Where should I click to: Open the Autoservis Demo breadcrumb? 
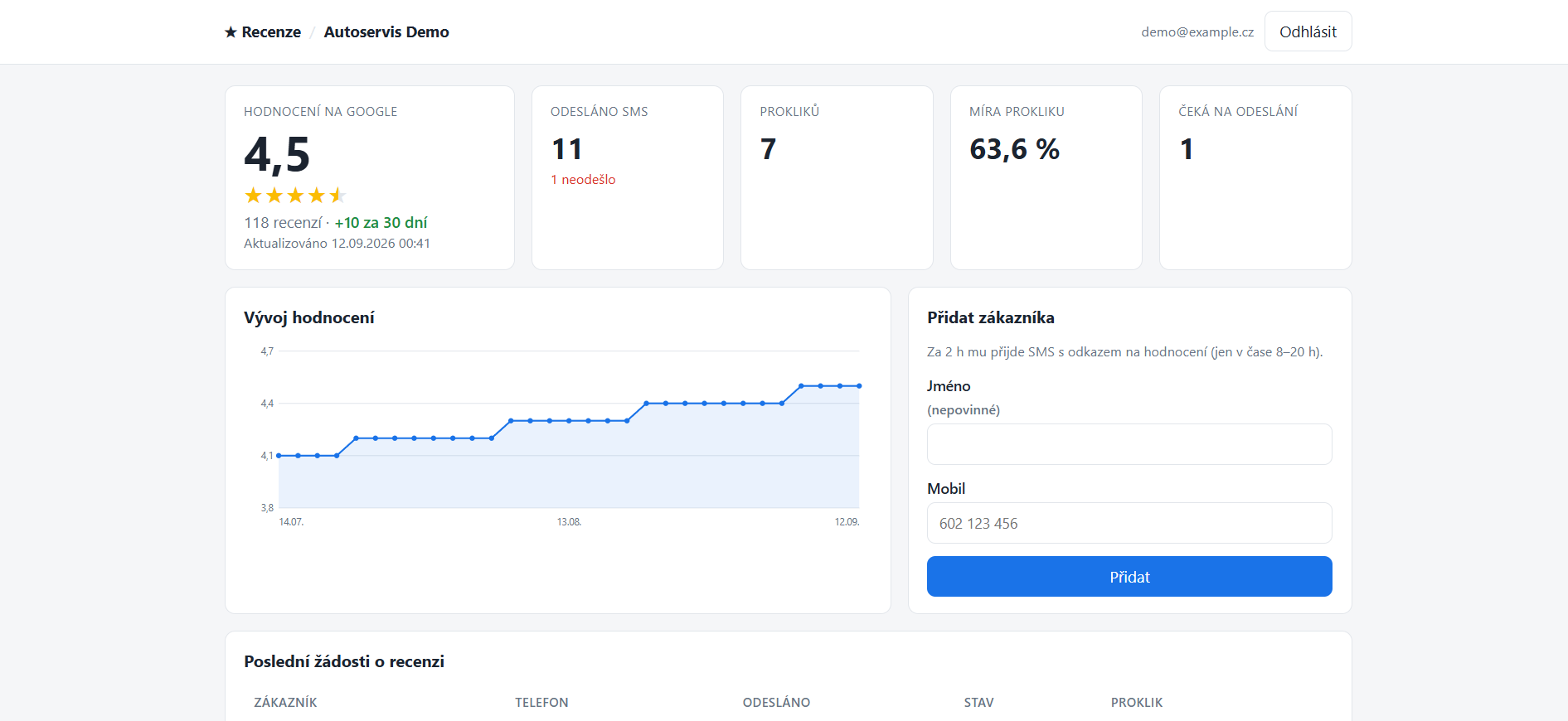pyautogui.click(x=386, y=32)
